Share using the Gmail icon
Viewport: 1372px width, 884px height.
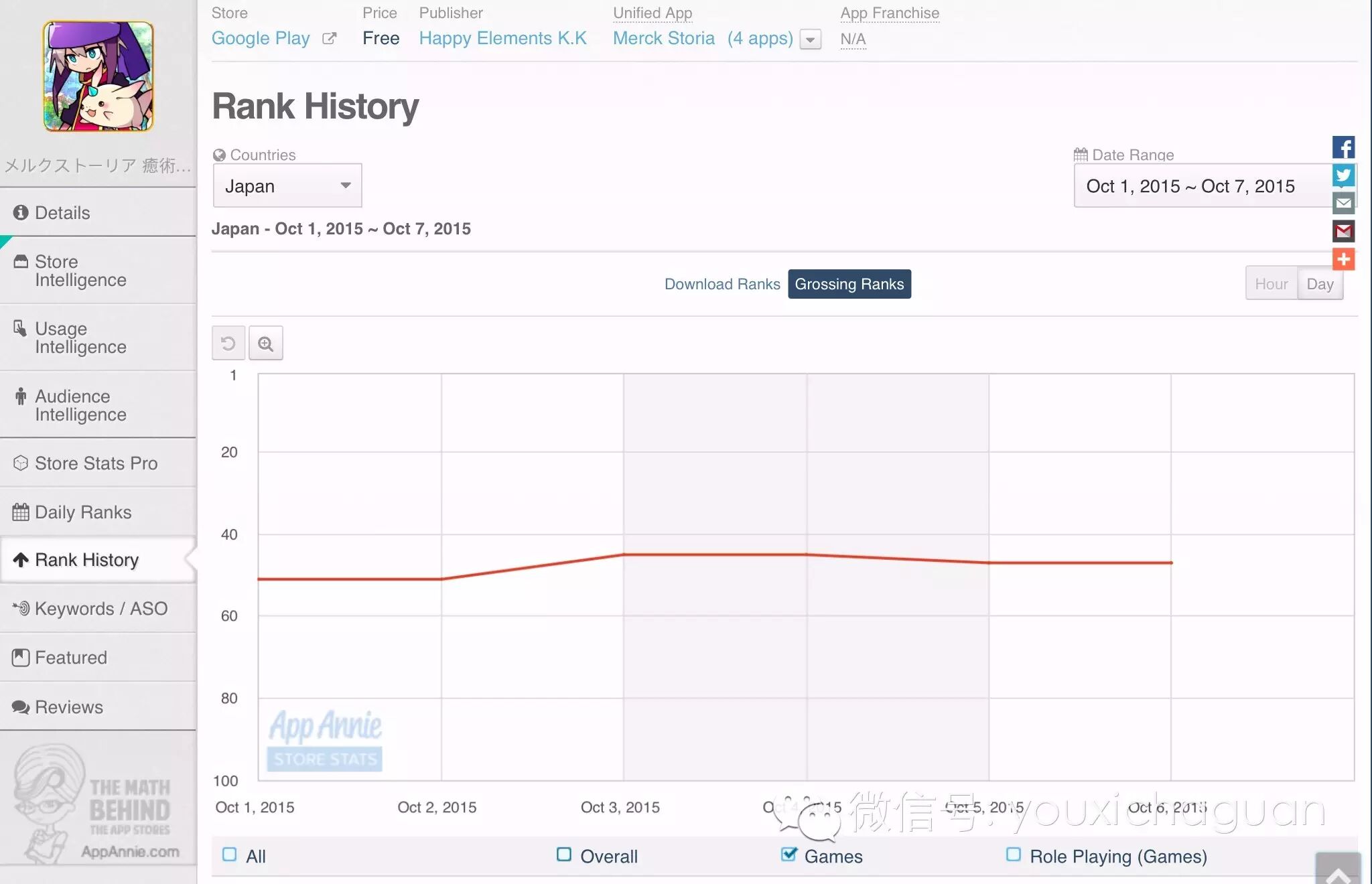(x=1343, y=232)
